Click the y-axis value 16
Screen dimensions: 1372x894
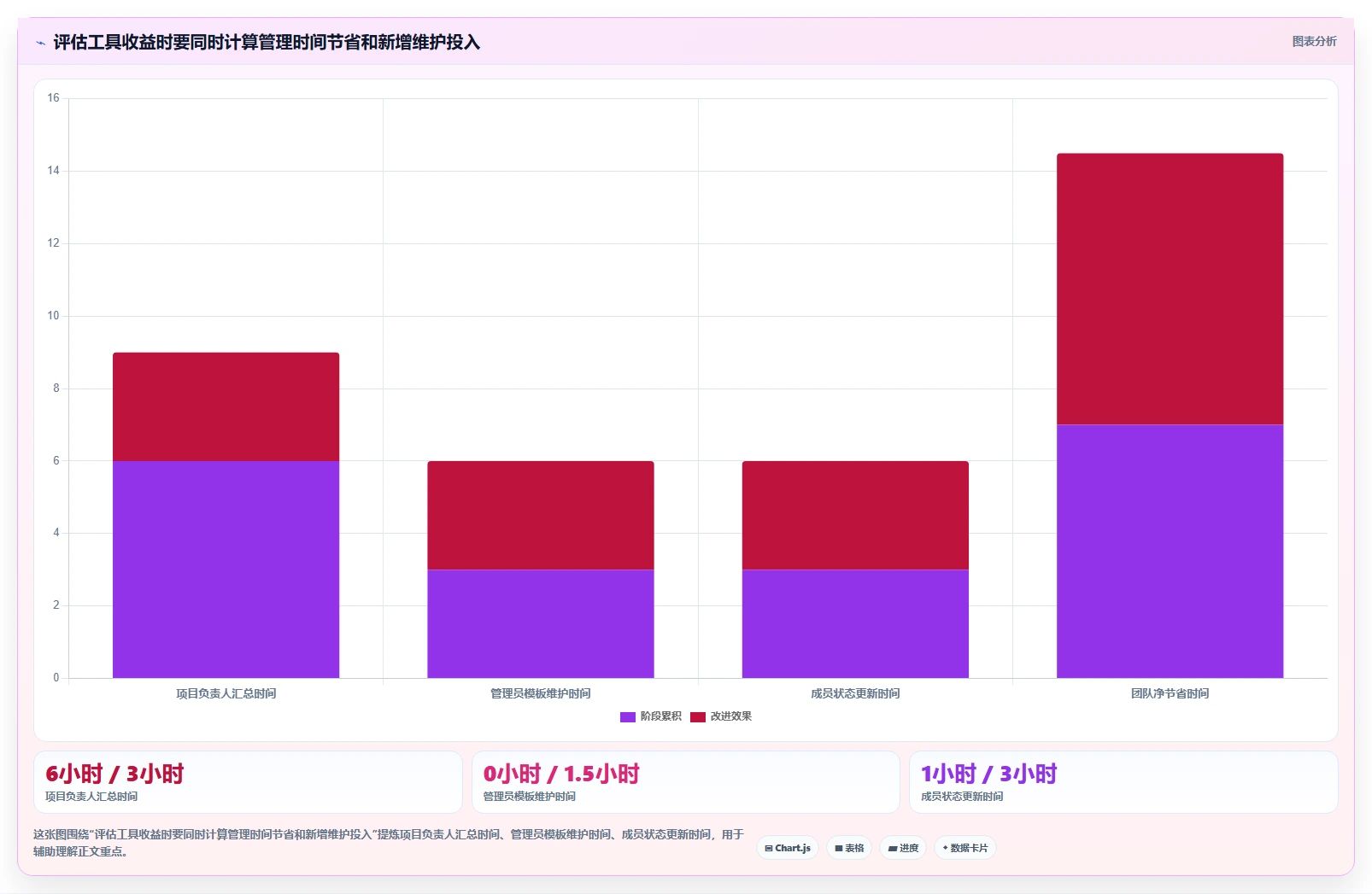tap(53, 98)
